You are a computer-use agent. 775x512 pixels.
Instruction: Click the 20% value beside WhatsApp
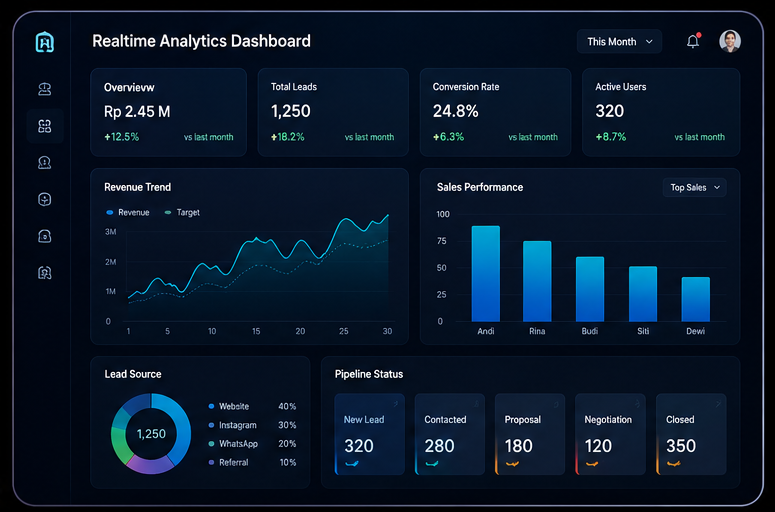point(287,444)
